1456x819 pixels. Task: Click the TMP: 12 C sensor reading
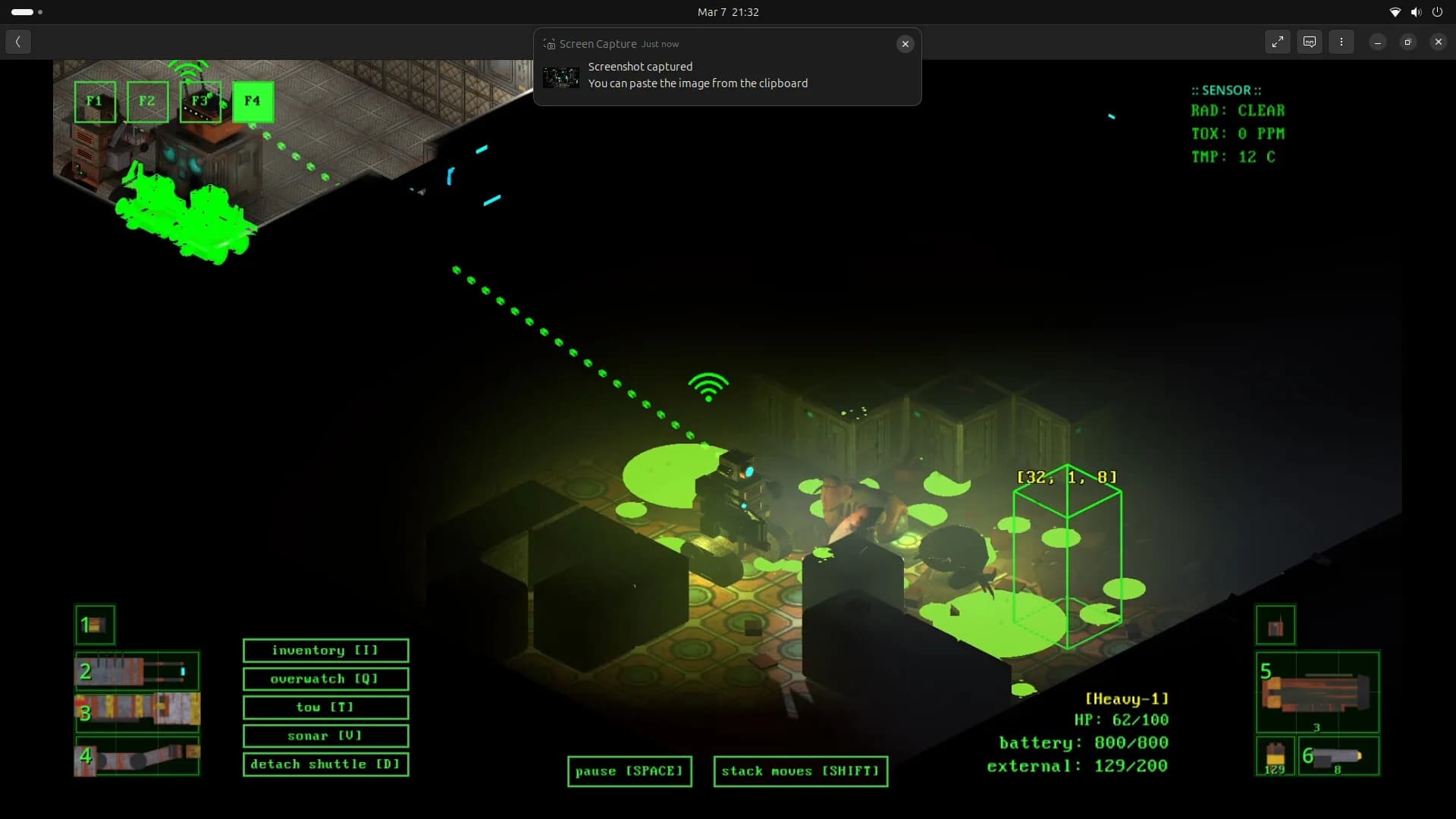click(1234, 157)
